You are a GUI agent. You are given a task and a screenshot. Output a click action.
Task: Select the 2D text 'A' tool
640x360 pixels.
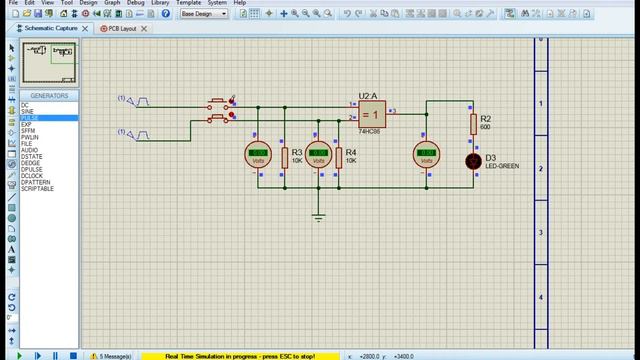[11, 249]
